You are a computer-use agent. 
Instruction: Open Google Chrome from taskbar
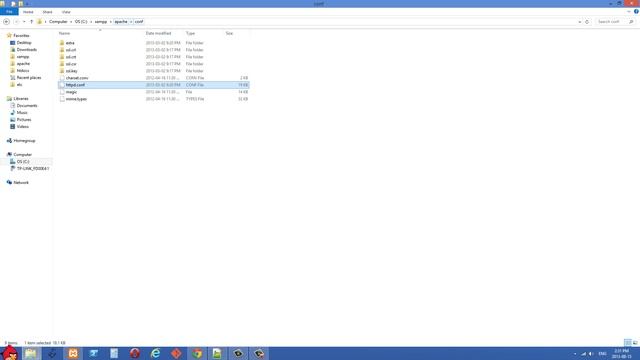197,353
